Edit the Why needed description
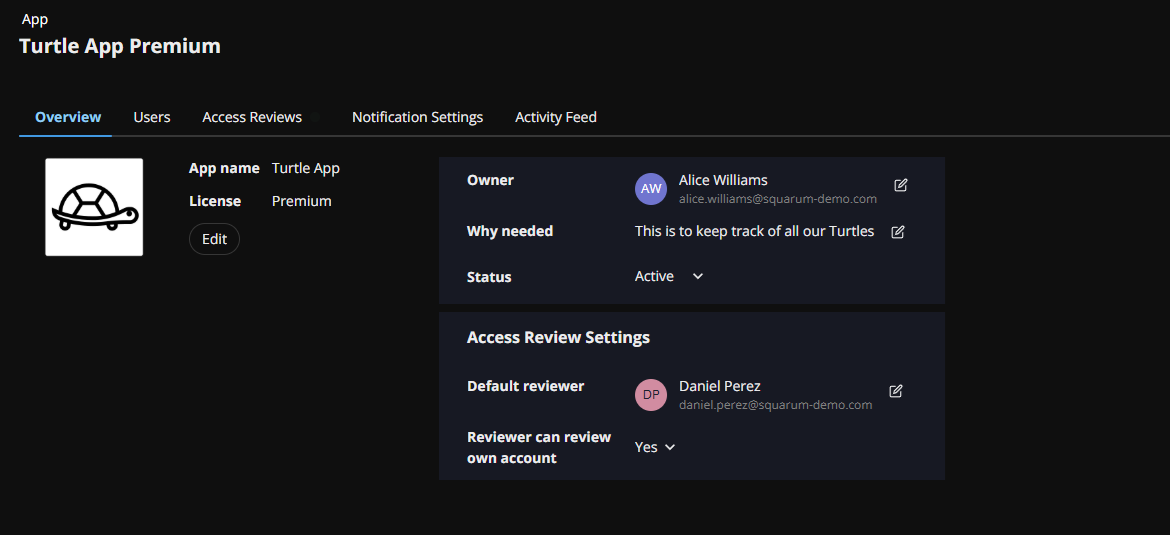1170x535 pixels. 898,232
